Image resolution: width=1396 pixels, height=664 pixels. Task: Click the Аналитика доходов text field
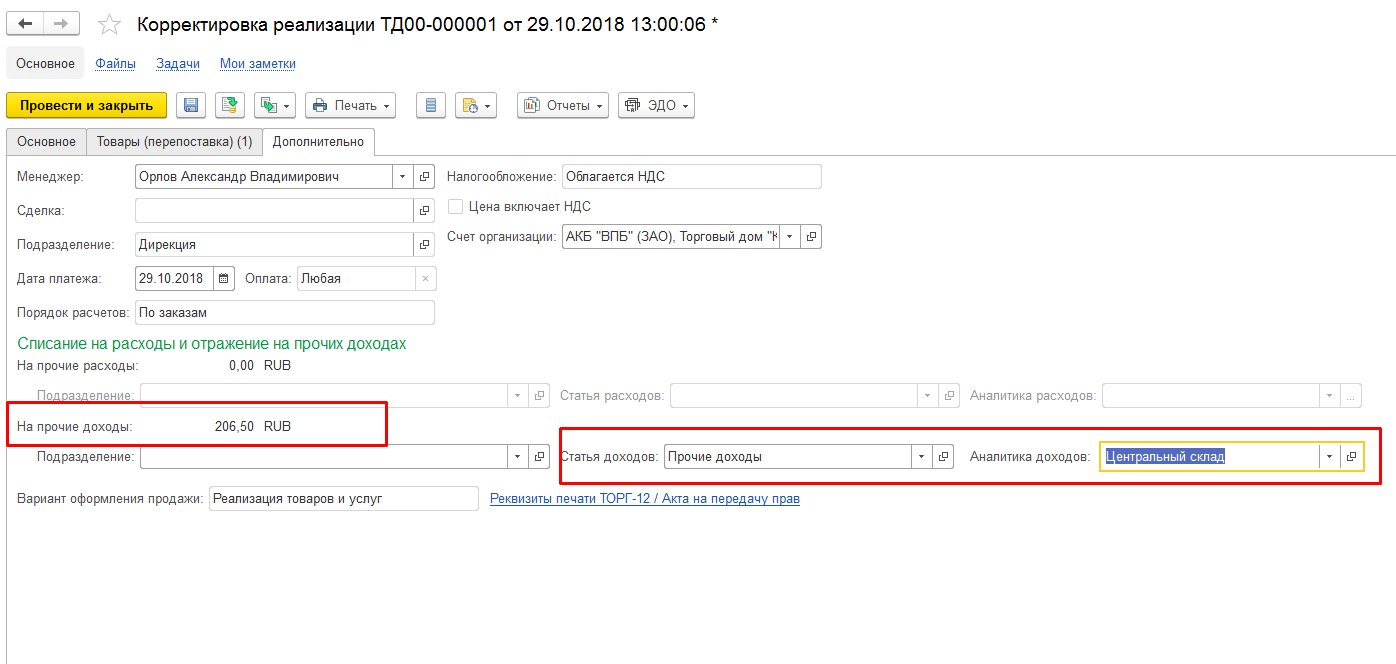tap(1209, 456)
